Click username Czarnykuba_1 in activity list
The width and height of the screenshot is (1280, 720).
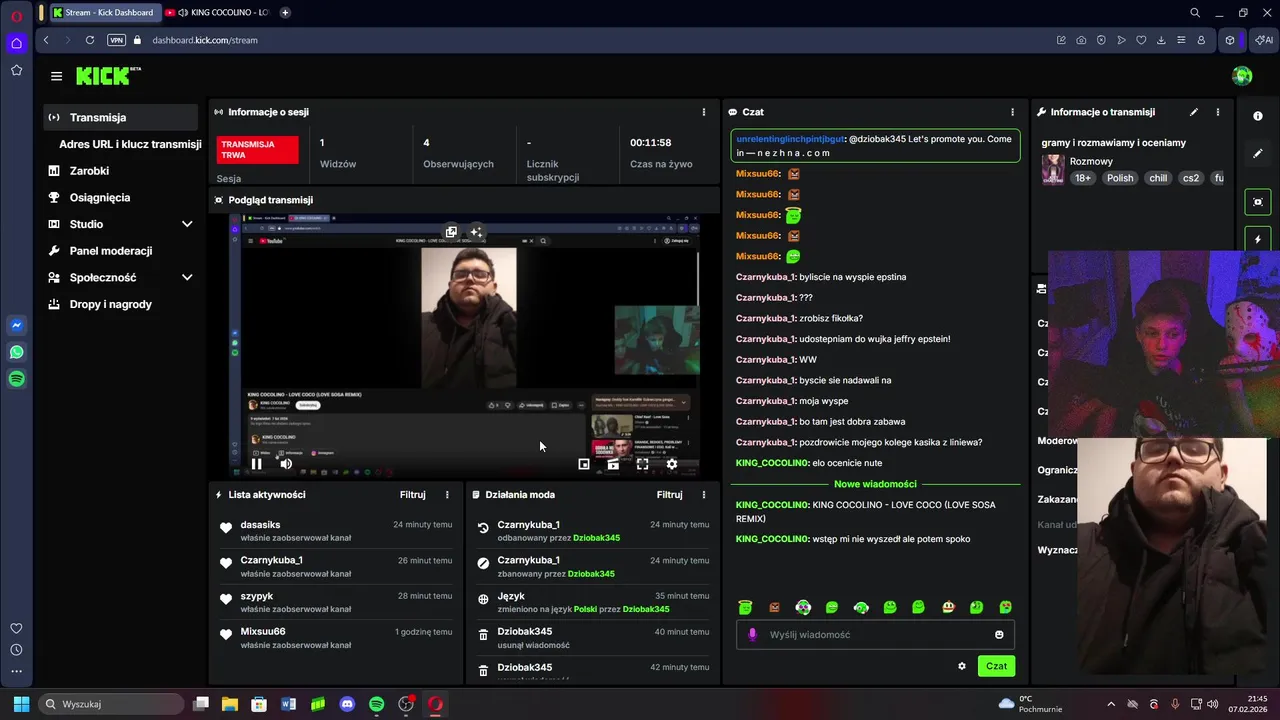[271, 560]
